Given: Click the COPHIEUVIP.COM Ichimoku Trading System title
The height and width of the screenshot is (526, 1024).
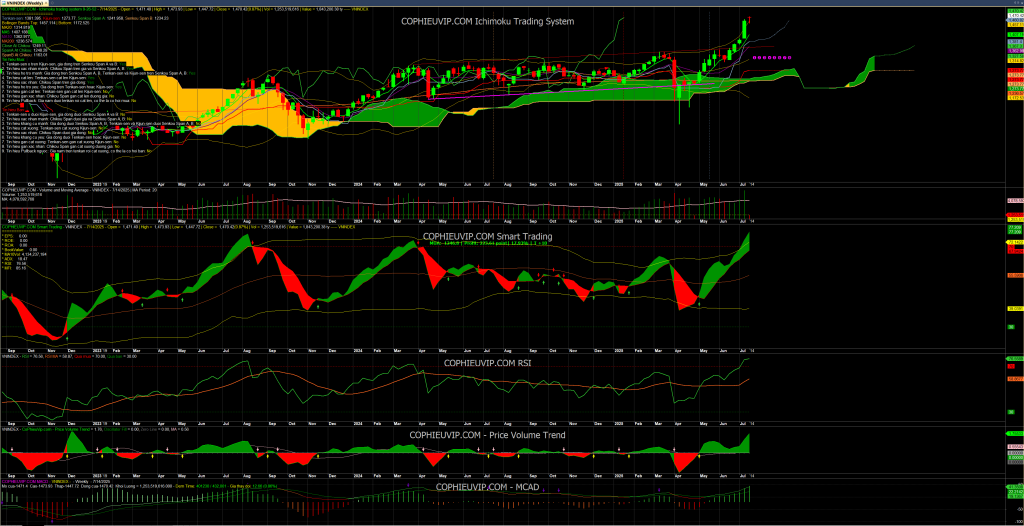Looking at the screenshot, I should click(487, 21).
